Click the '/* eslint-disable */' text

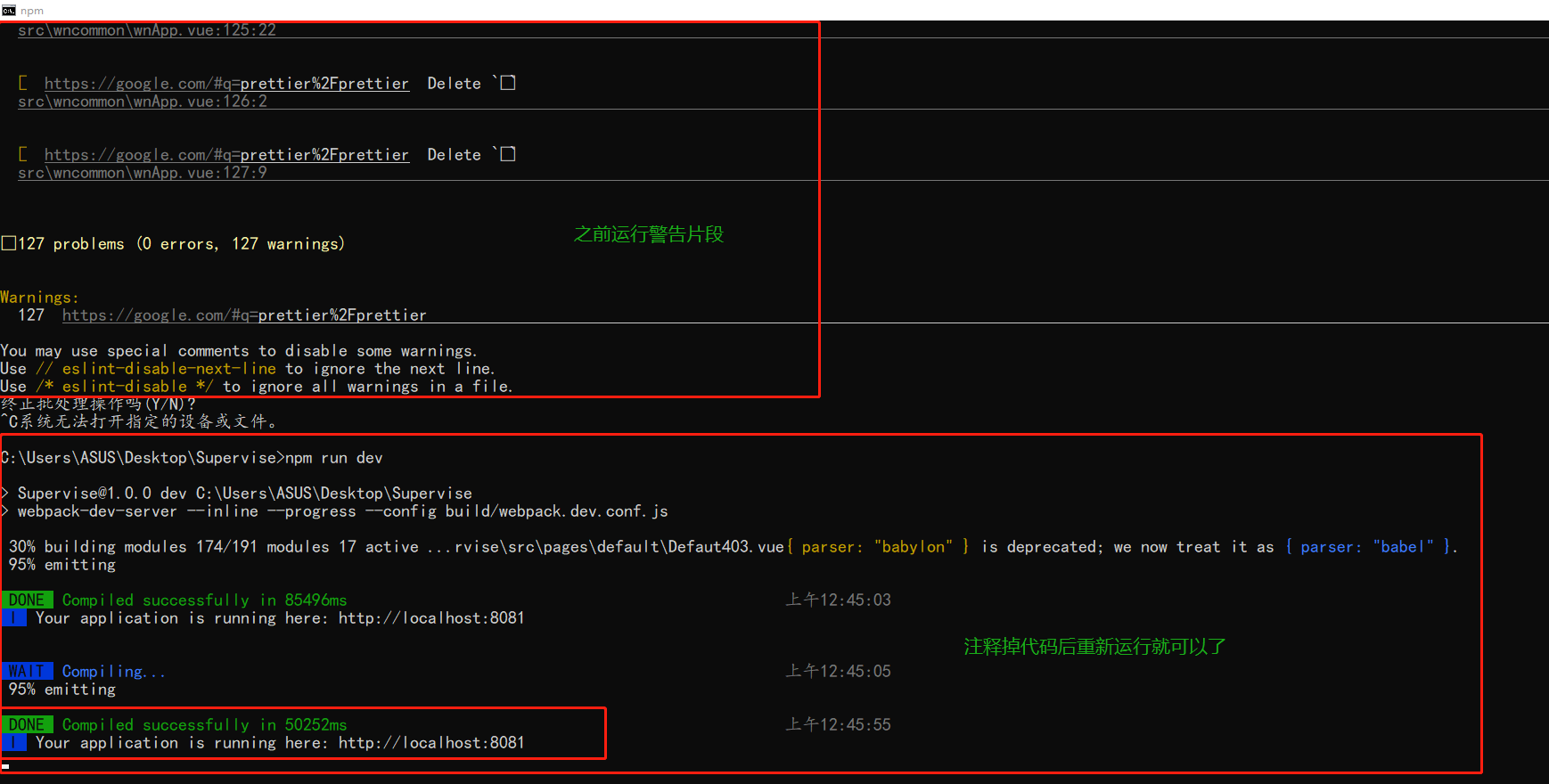point(125,387)
